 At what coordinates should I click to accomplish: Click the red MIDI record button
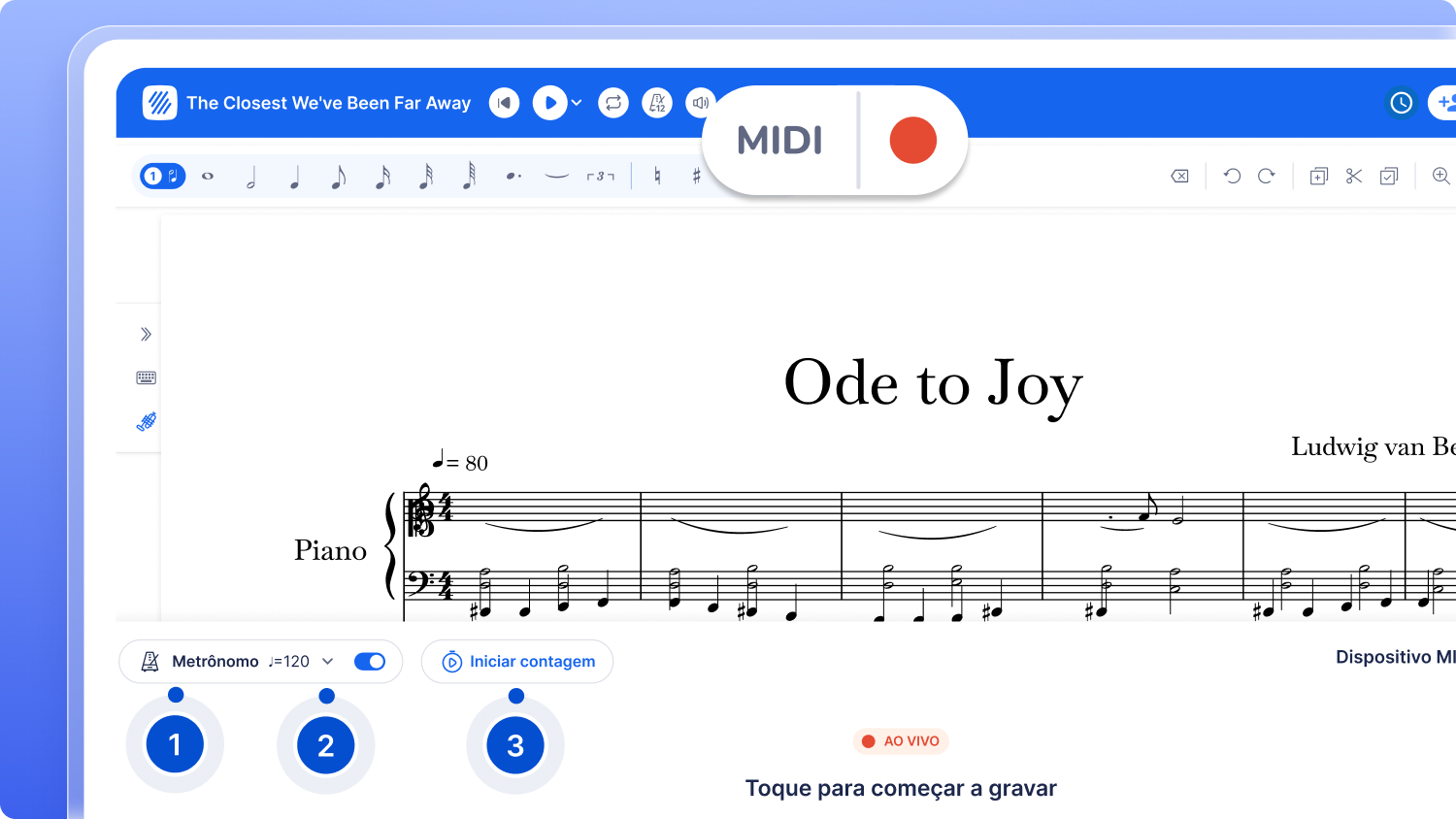click(x=912, y=140)
